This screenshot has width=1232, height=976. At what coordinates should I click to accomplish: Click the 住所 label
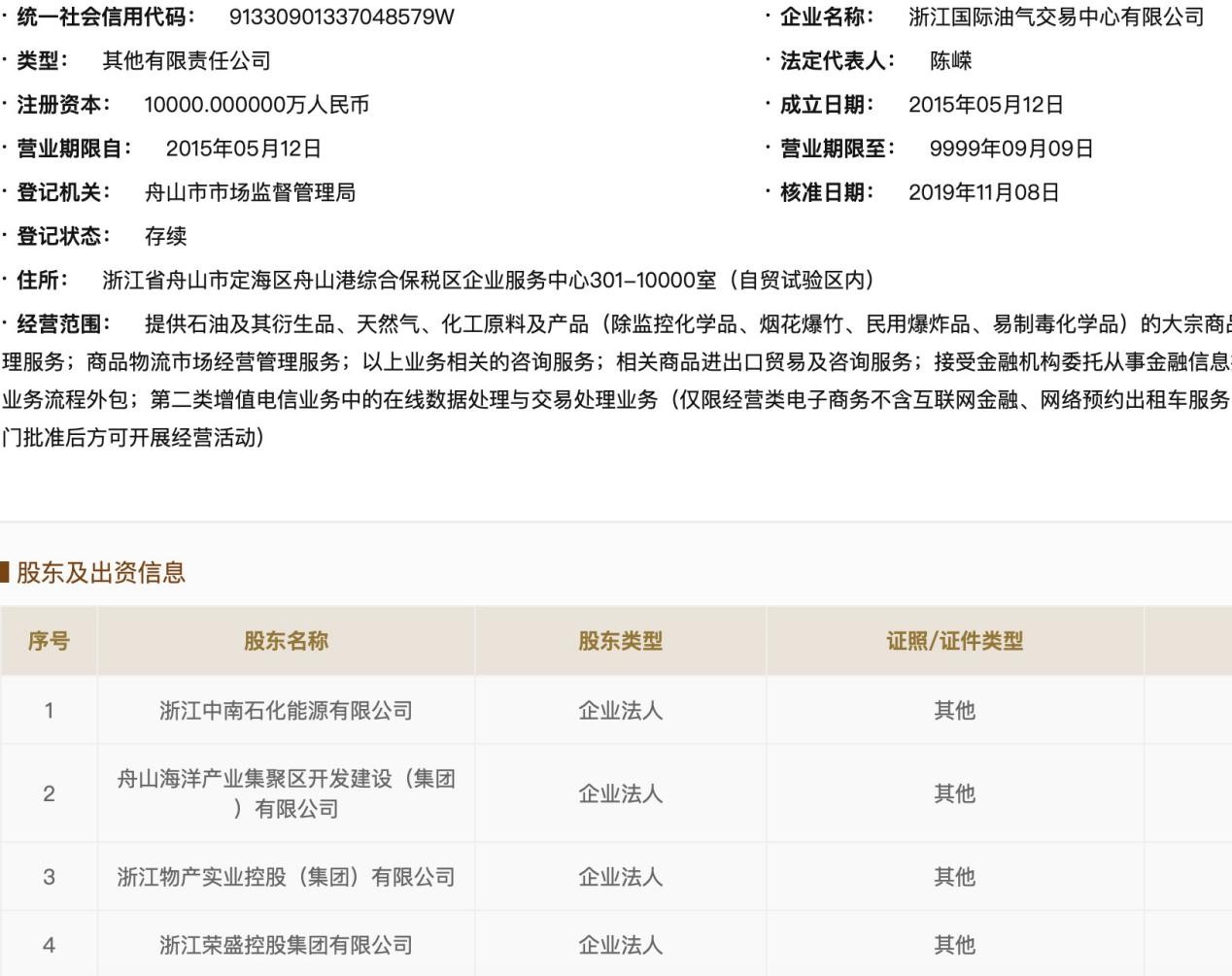42,280
